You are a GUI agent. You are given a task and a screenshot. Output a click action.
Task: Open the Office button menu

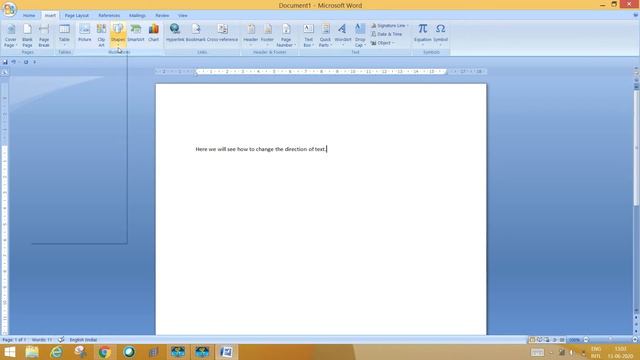[9, 8]
